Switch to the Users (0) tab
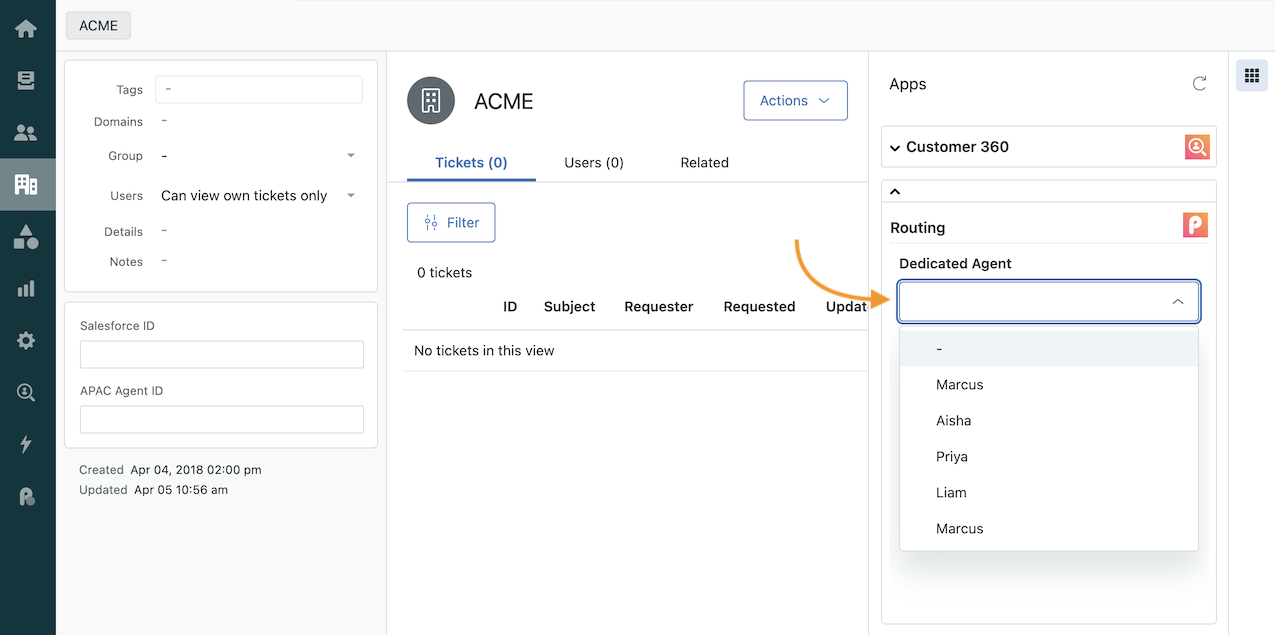The width and height of the screenshot is (1275, 635). point(594,163)
